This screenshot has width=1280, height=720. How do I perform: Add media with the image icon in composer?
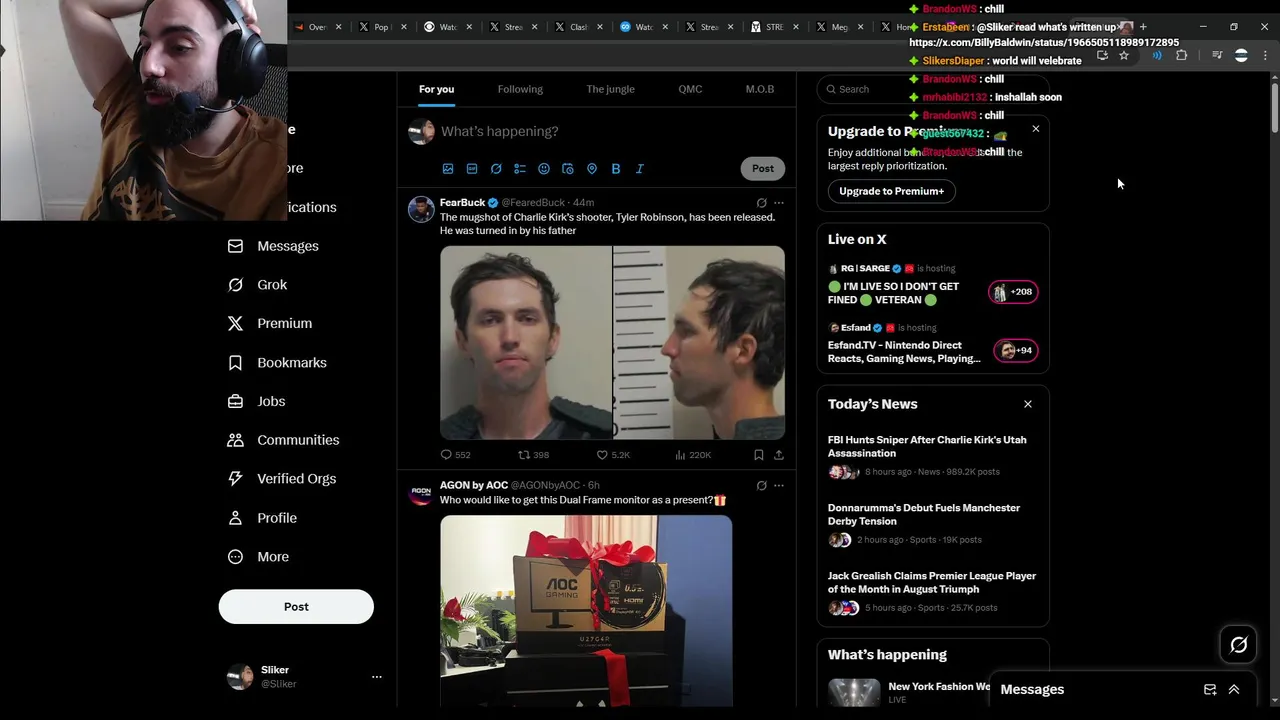[448, 169]
